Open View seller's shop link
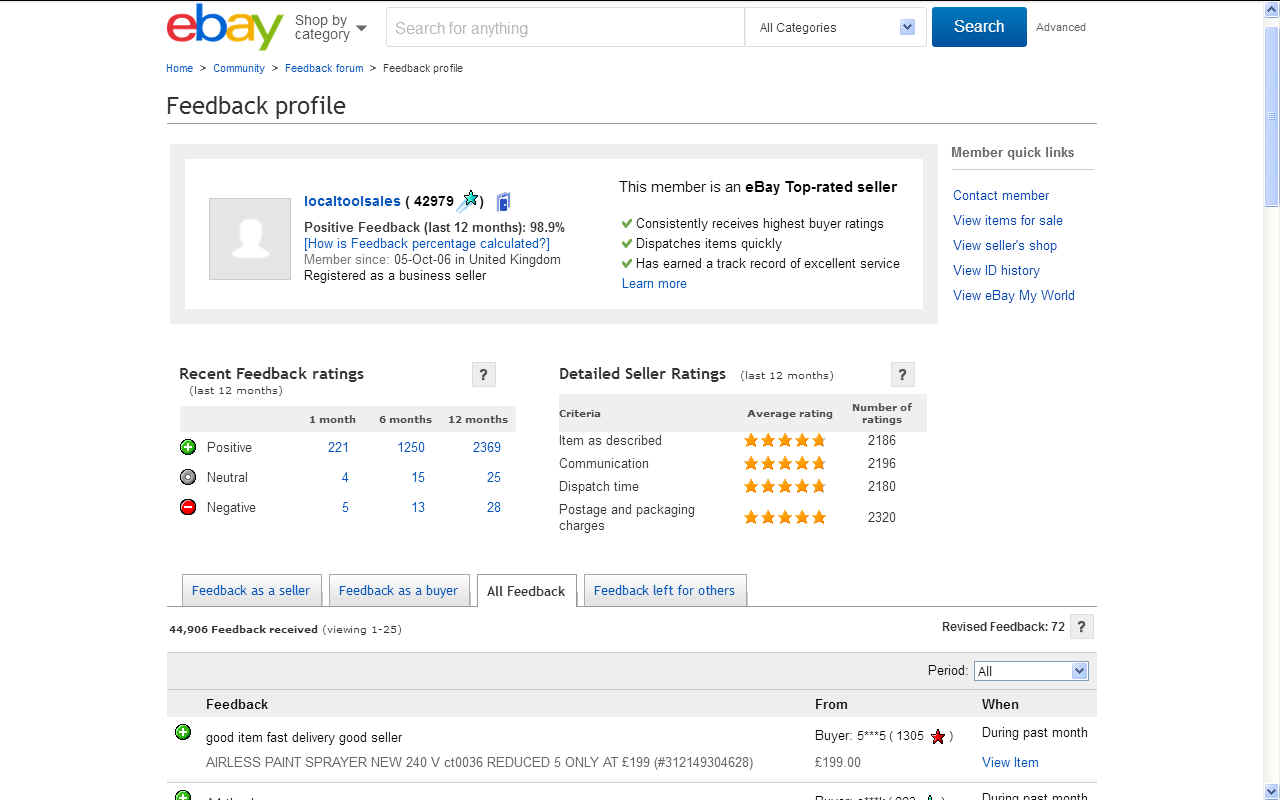The height and width of the screenshot is (800, 1280). click(1005, 245)
